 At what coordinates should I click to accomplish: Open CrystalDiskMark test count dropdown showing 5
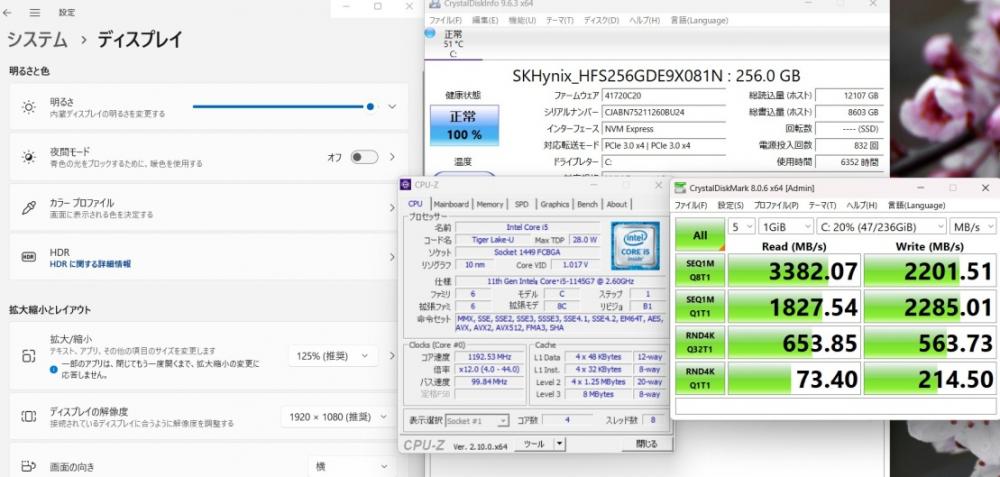(x=741, y=226)
